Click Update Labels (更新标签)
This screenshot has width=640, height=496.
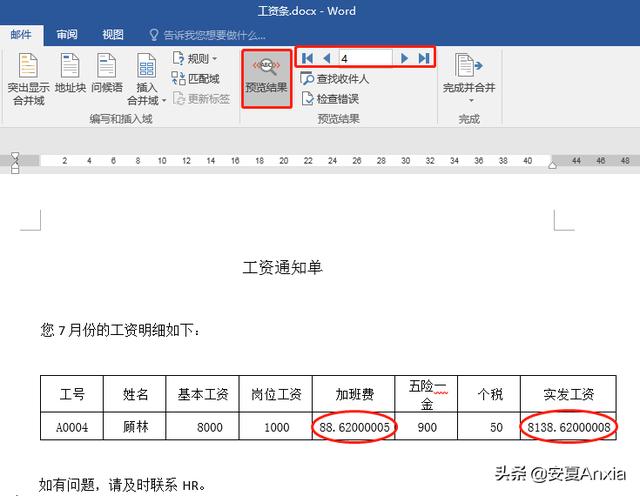202,98
